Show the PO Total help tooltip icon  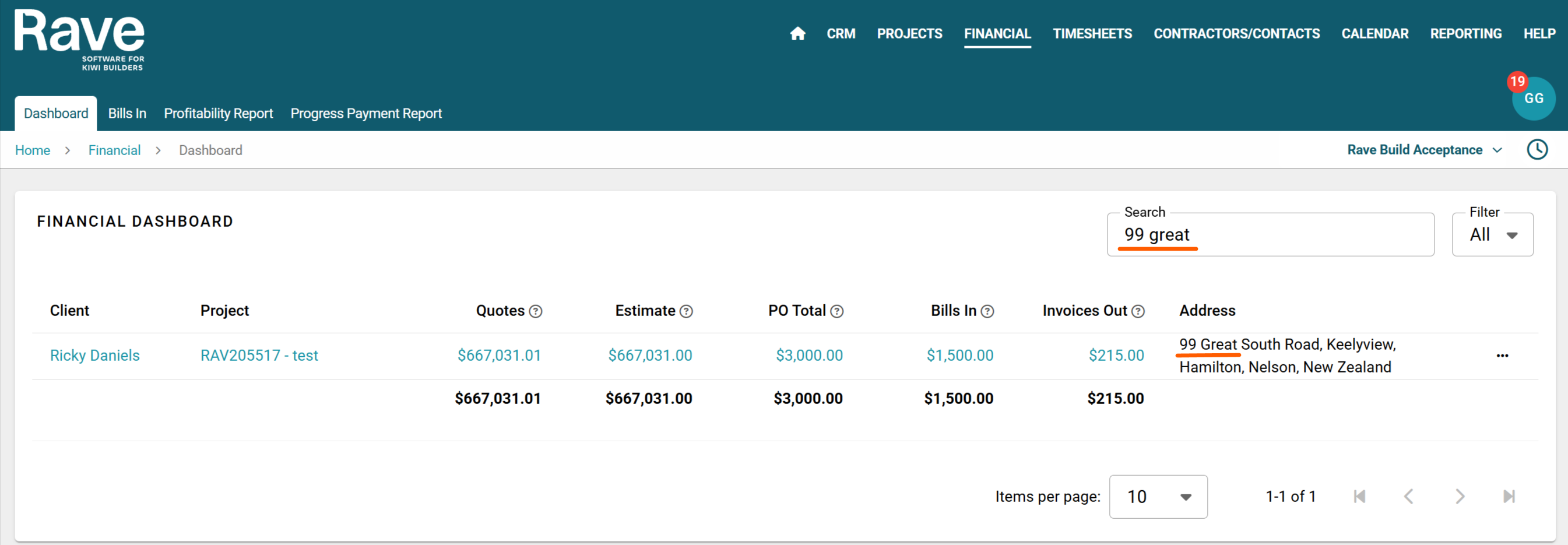[x=837, y=312]
